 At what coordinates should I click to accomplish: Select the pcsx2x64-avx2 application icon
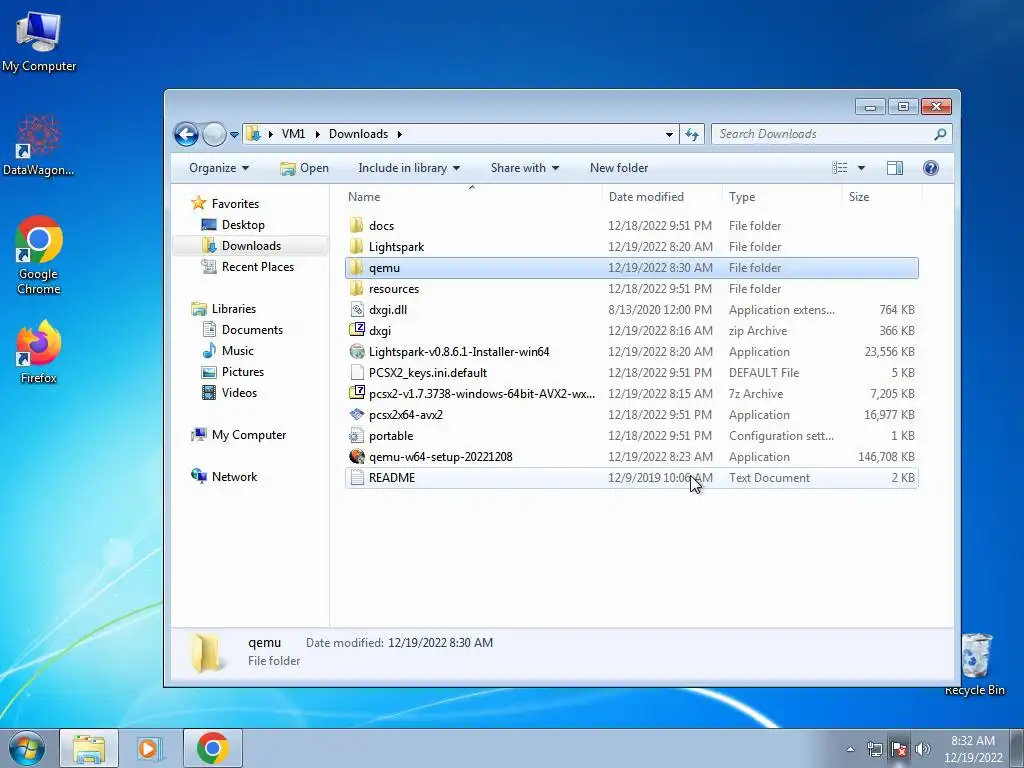coord(357,414)
